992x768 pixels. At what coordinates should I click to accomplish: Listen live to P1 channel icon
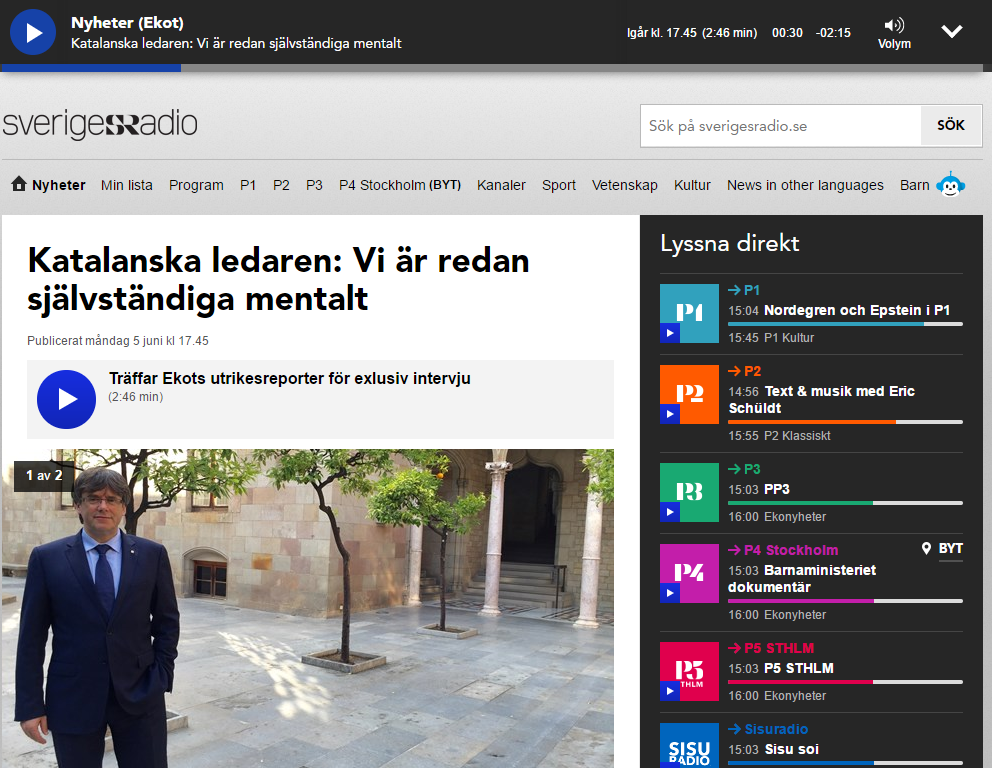tap(689, 313)
